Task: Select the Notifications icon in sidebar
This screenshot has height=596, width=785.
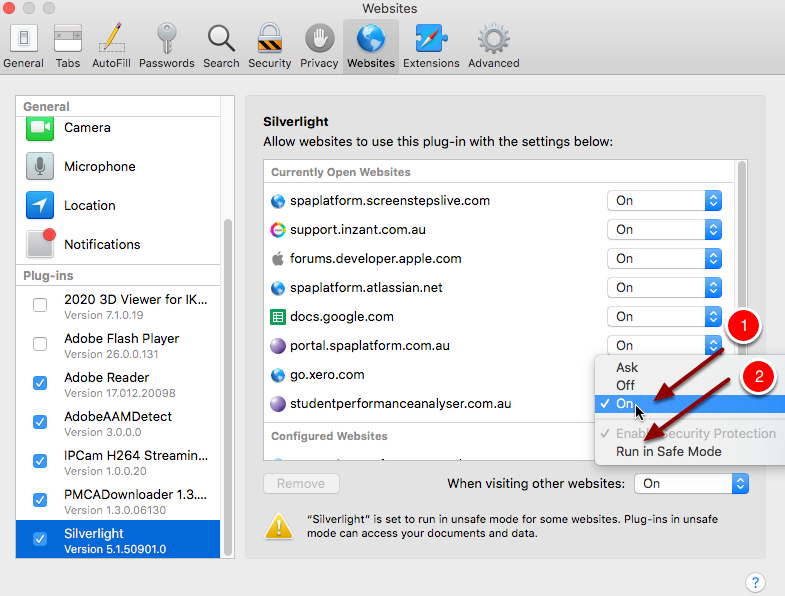Action: (40, 244)
